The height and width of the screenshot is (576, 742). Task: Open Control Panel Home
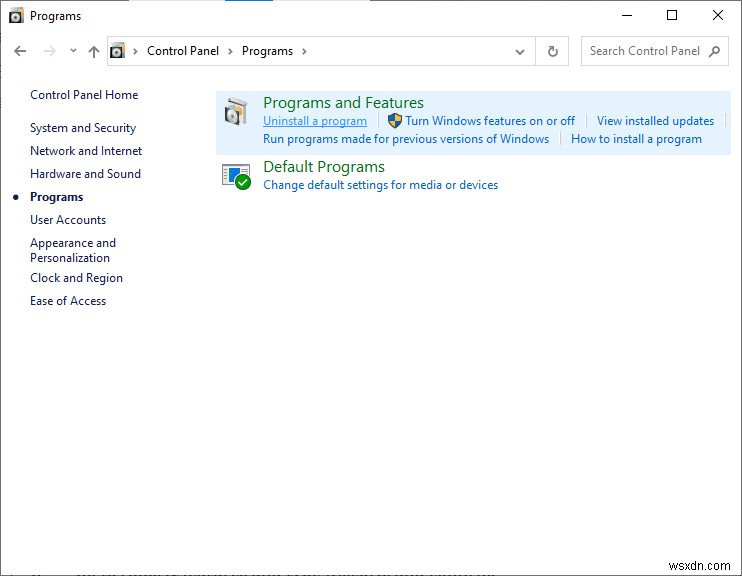tap(84, 95)
